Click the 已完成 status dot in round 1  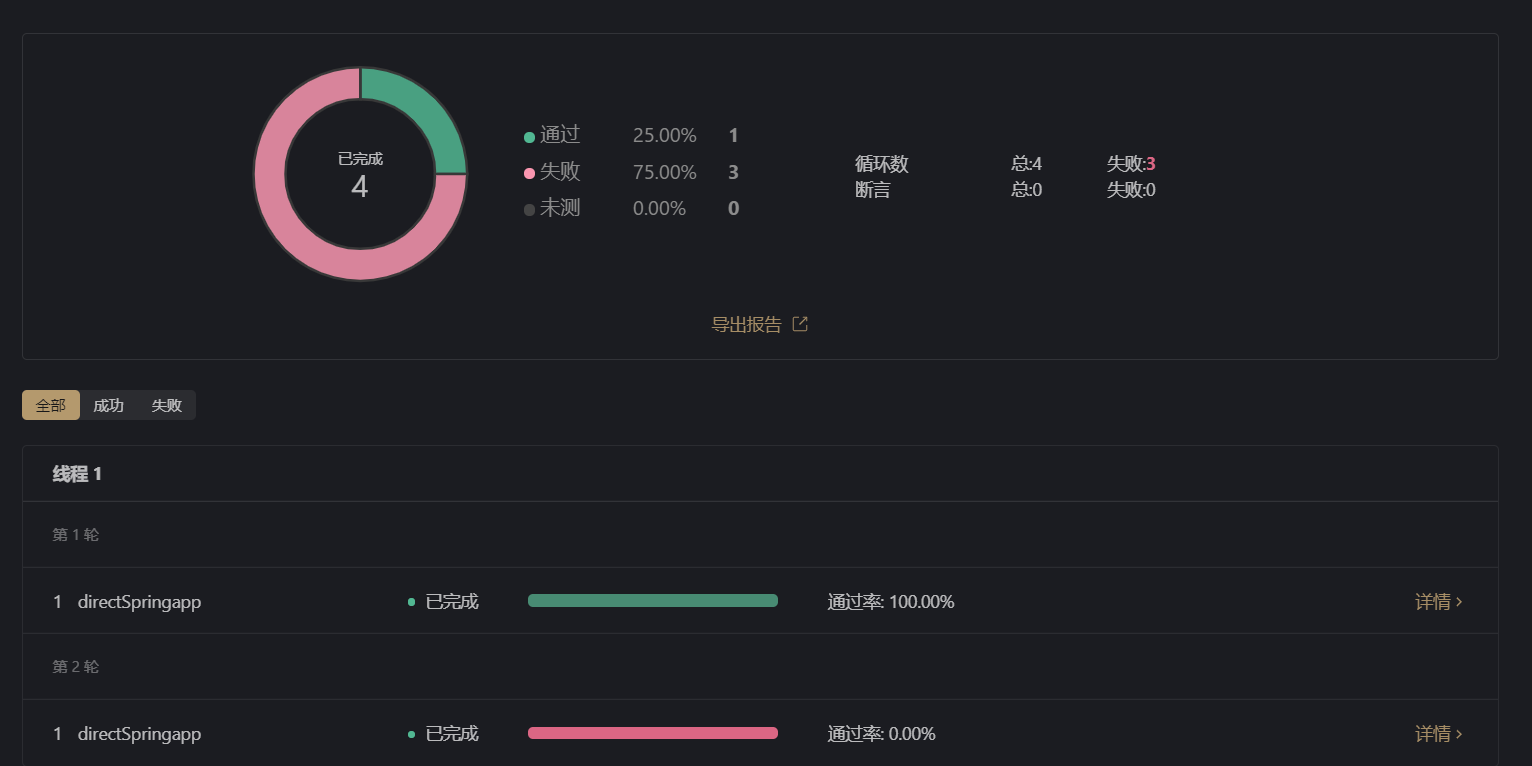[x=411, y=602]
